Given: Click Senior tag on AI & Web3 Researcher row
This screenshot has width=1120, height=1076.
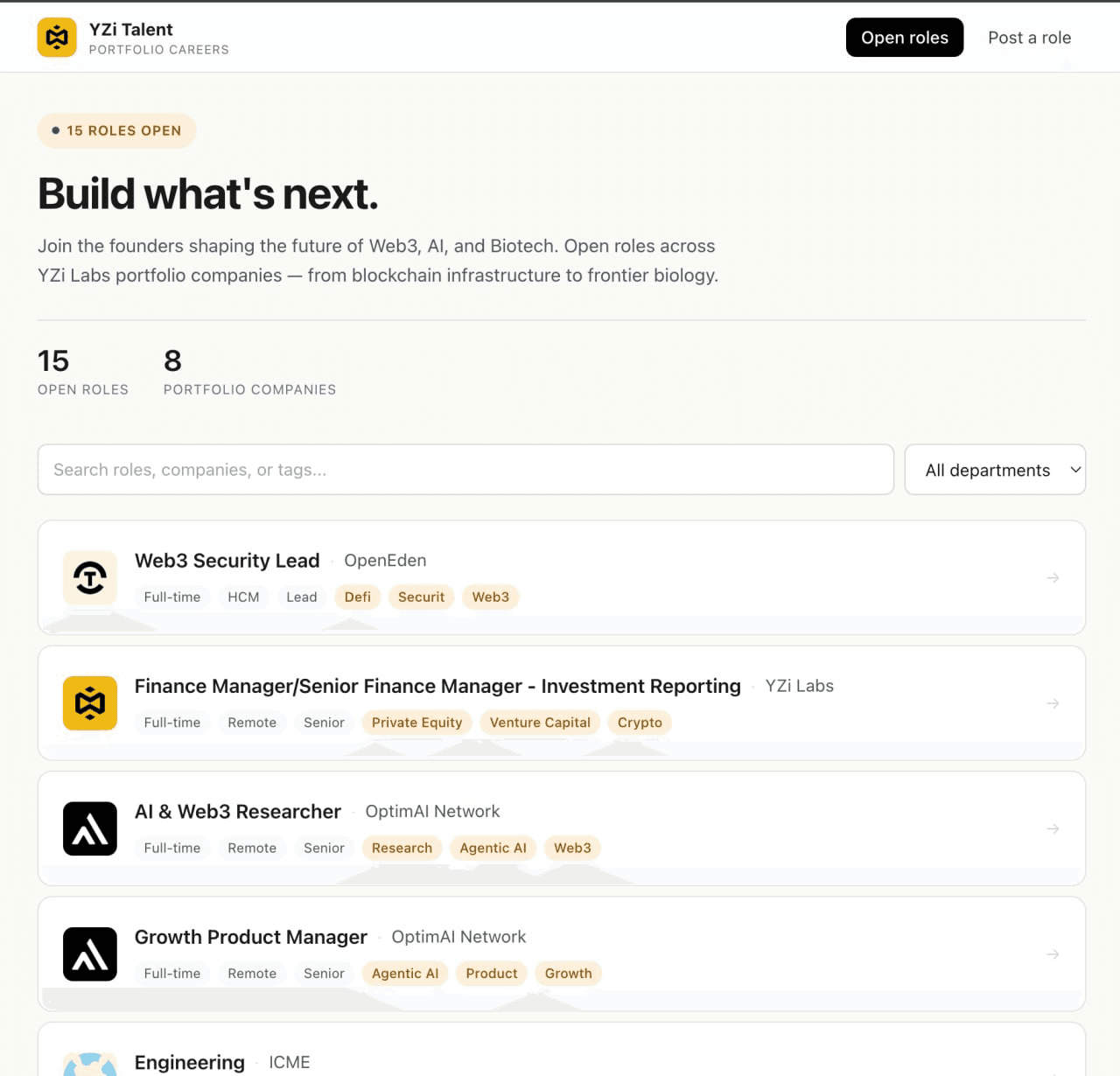Looking at the screenshot, I should [324, 848].
